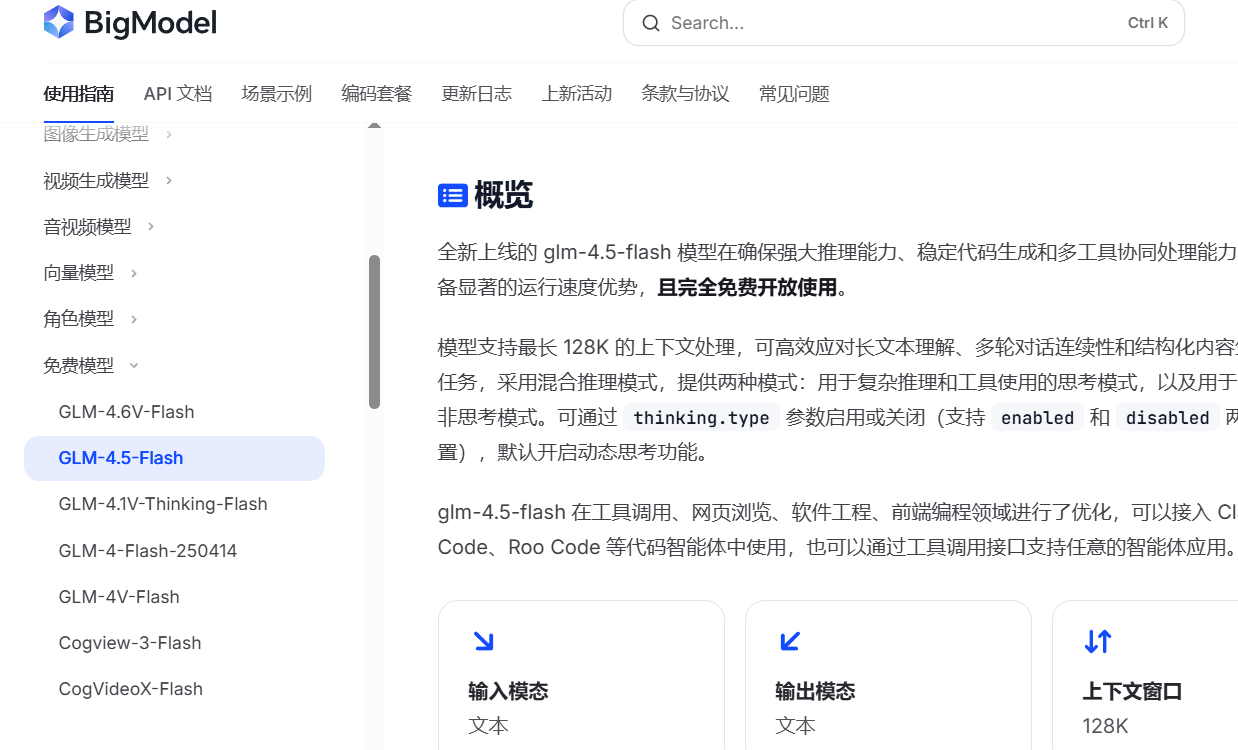
Task: Click the BigModel wordmark text
Action: 151,23
